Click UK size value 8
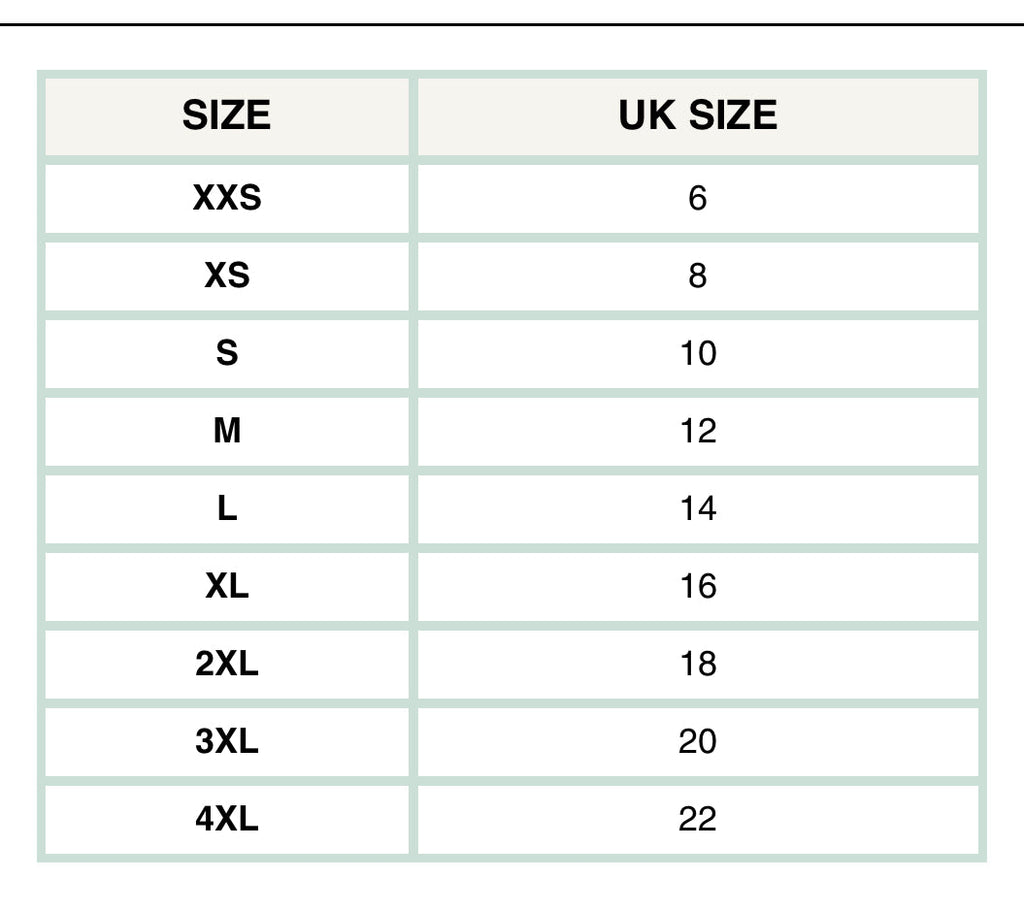This screenshot has height=912, width=1024. tap(697, 275)
